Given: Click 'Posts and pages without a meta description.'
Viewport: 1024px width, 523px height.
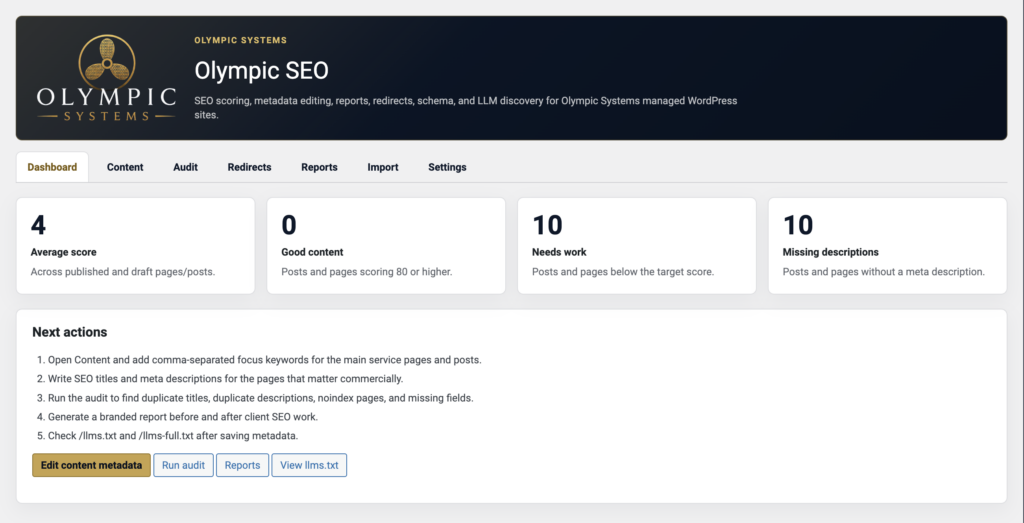Looking at the screenshot, I should click(x=884, y=272).
